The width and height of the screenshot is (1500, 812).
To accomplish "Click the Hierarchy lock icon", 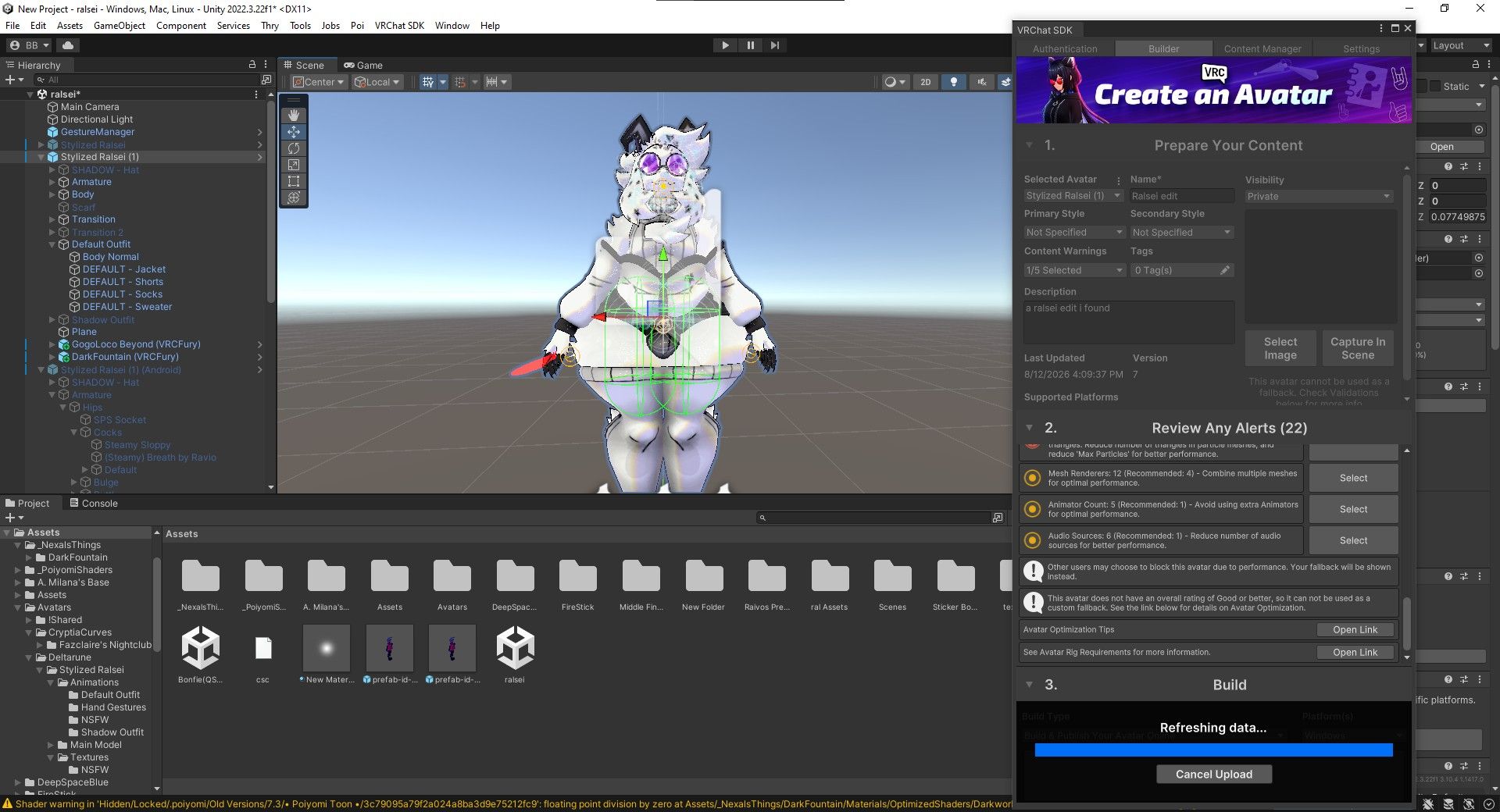I will pyautogui.click(x=252, y=65).
